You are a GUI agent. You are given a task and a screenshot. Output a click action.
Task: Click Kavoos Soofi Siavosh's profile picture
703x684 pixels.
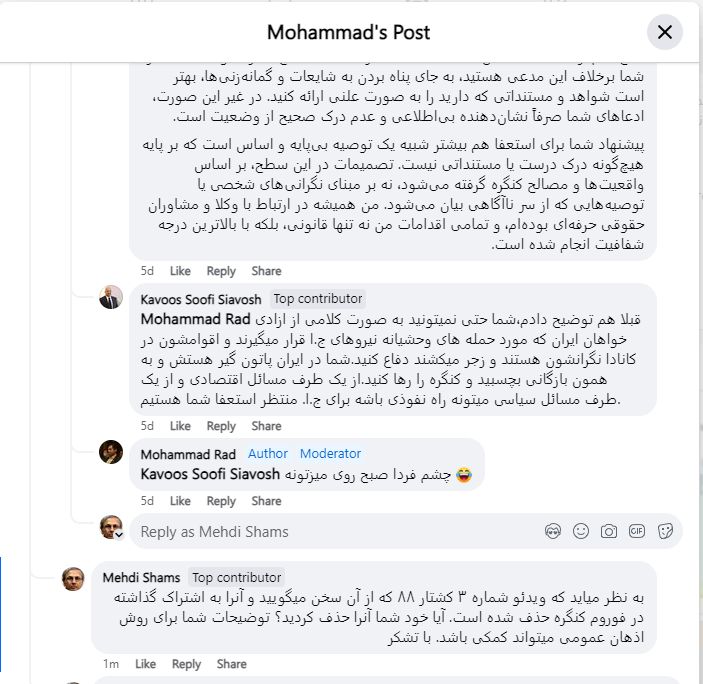[111, 298]
